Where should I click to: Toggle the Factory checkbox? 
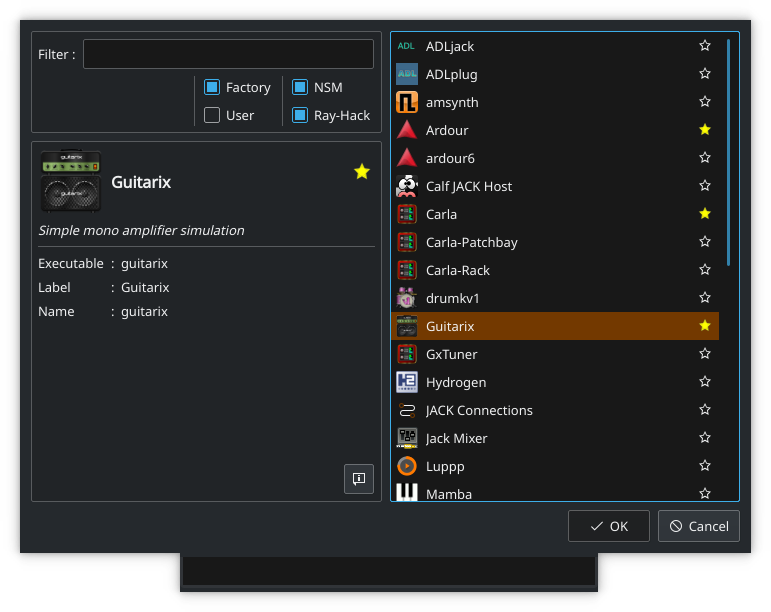coord(212,87)
